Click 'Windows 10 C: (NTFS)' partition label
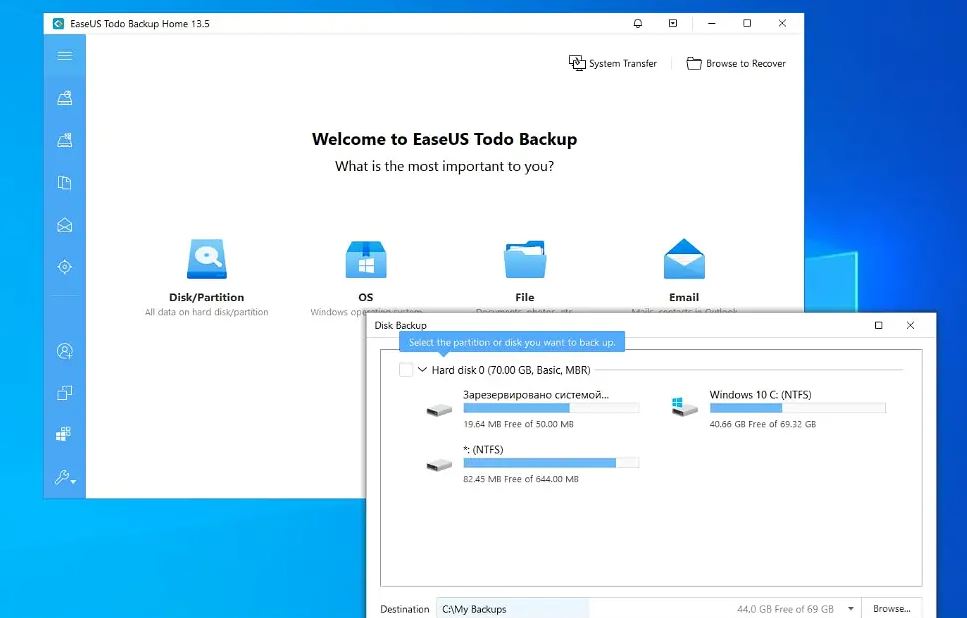Image resolution: width=967 pixels, height=618 pixels. pyautogui.click(x=760, y=395)
